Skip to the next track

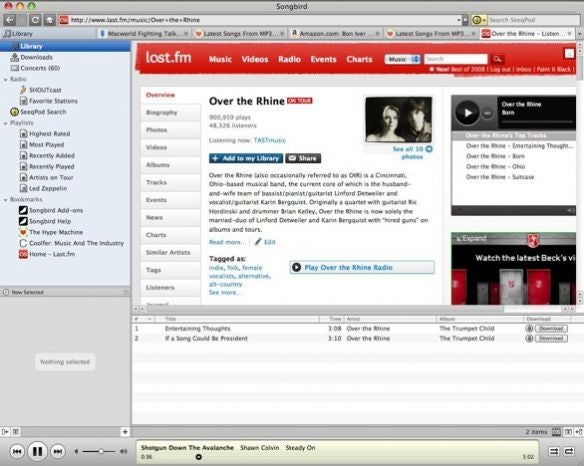click(x=57, y=451)
